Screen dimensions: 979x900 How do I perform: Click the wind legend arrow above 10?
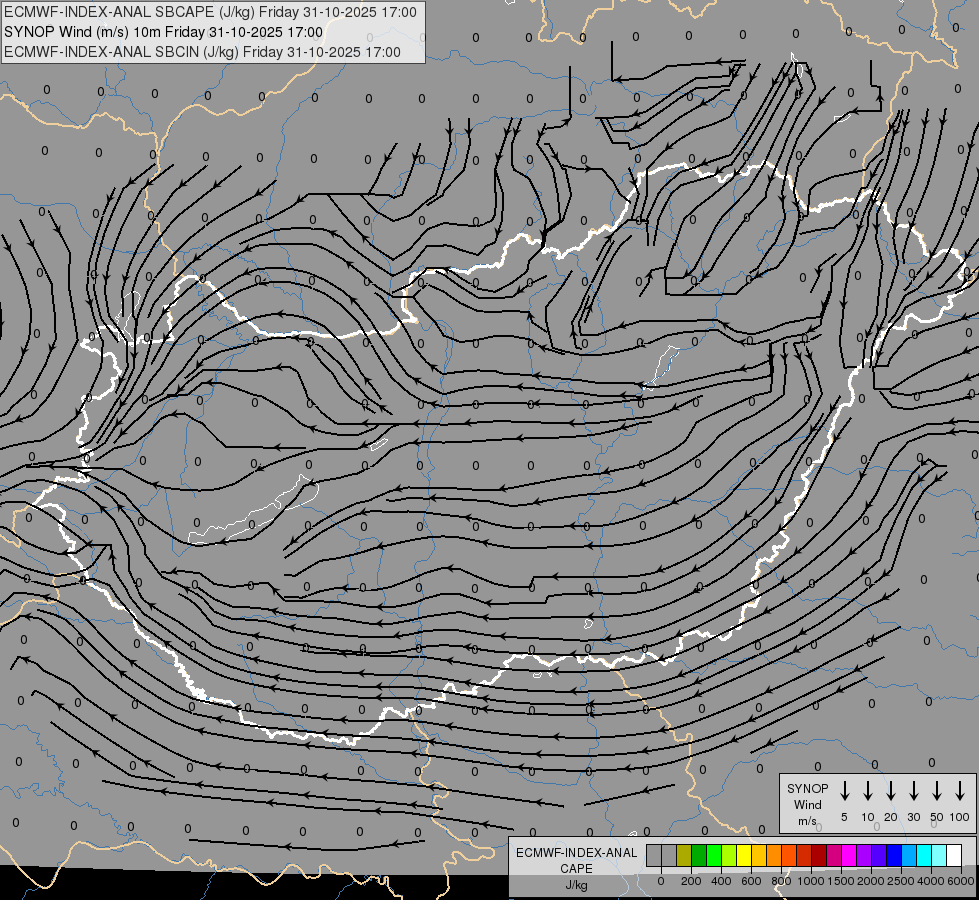point(868,790)
